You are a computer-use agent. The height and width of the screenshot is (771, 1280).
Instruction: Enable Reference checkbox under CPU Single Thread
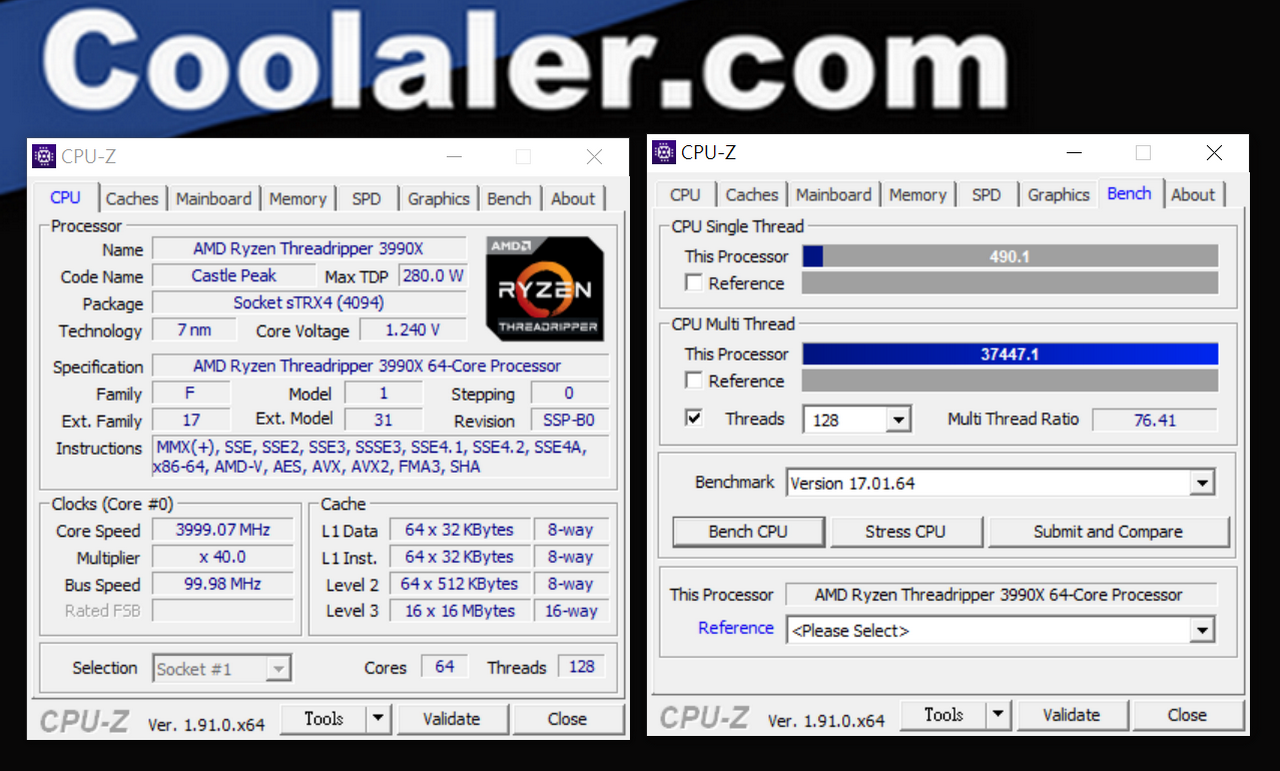(x=693, y=283)
